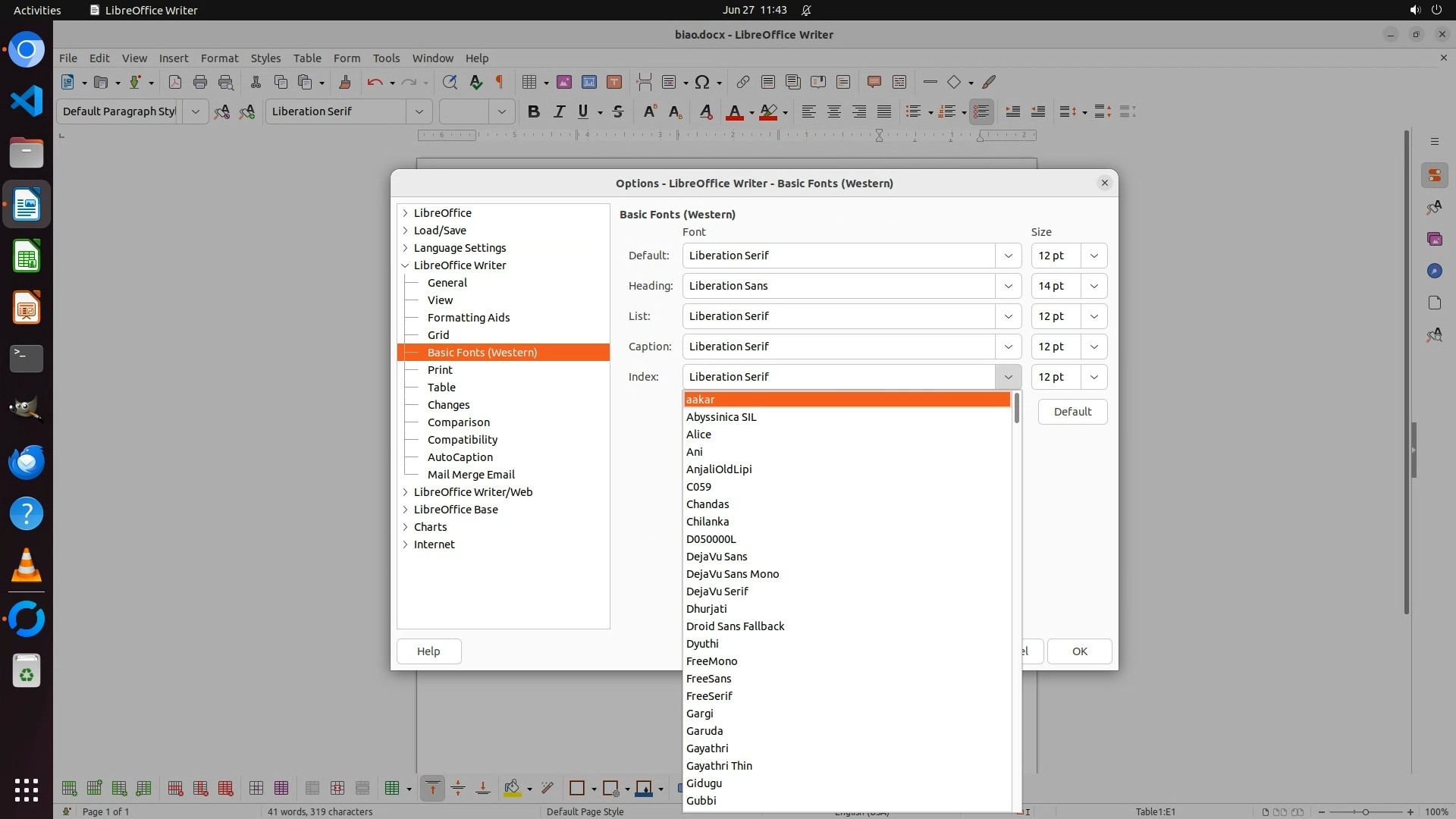Toggle italic formatting
Viewport: 1456px width, 819px height.
click(x=559, y=111)
